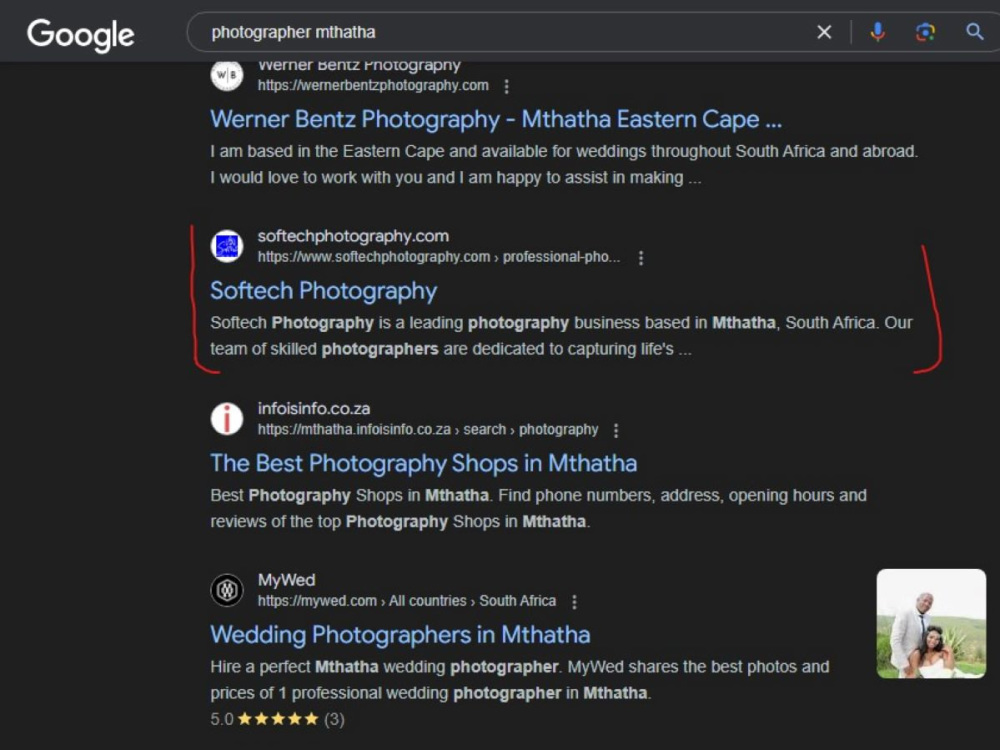This screenshot has width=1000, height=750.
Task: Open options menu beside softechphotography.com URL
Action: [x=641, y=258]
